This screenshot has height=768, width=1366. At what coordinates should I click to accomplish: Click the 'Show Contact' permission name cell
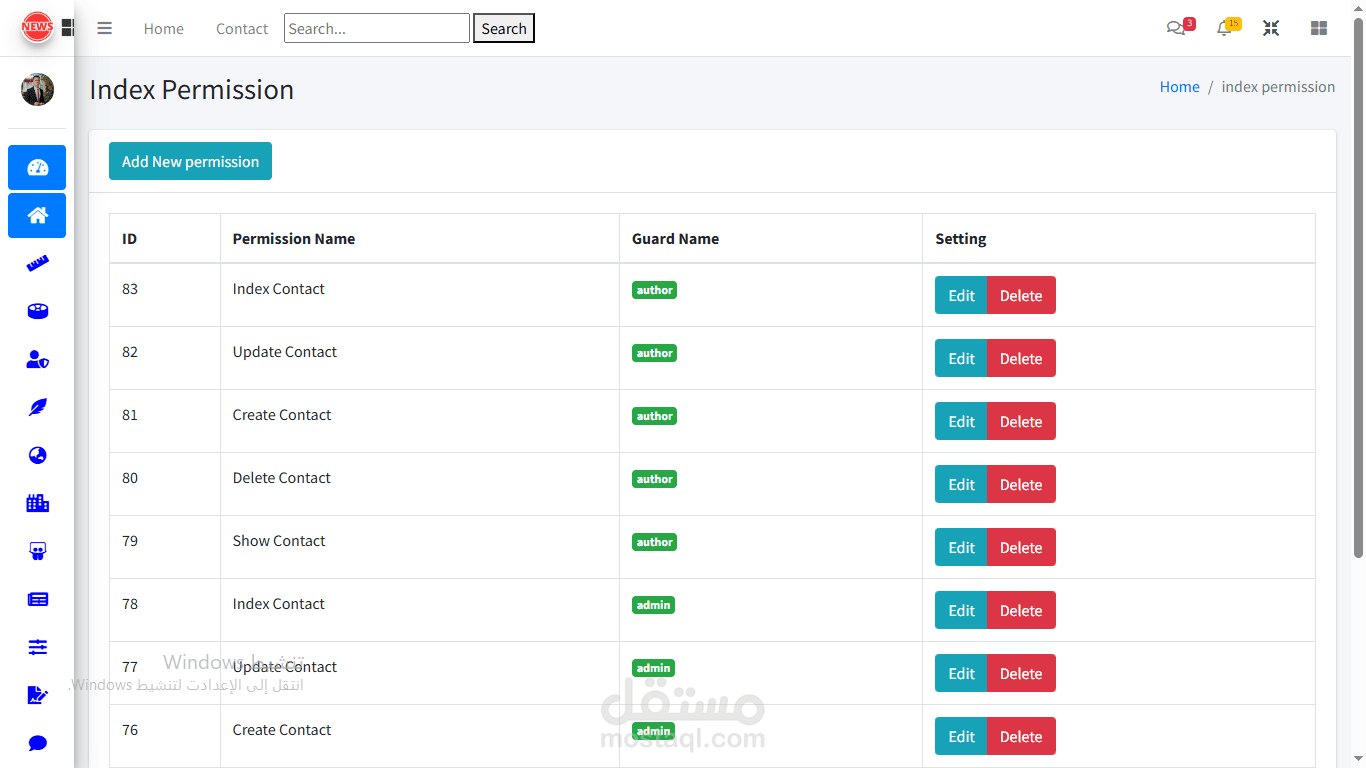pos(419,547)
